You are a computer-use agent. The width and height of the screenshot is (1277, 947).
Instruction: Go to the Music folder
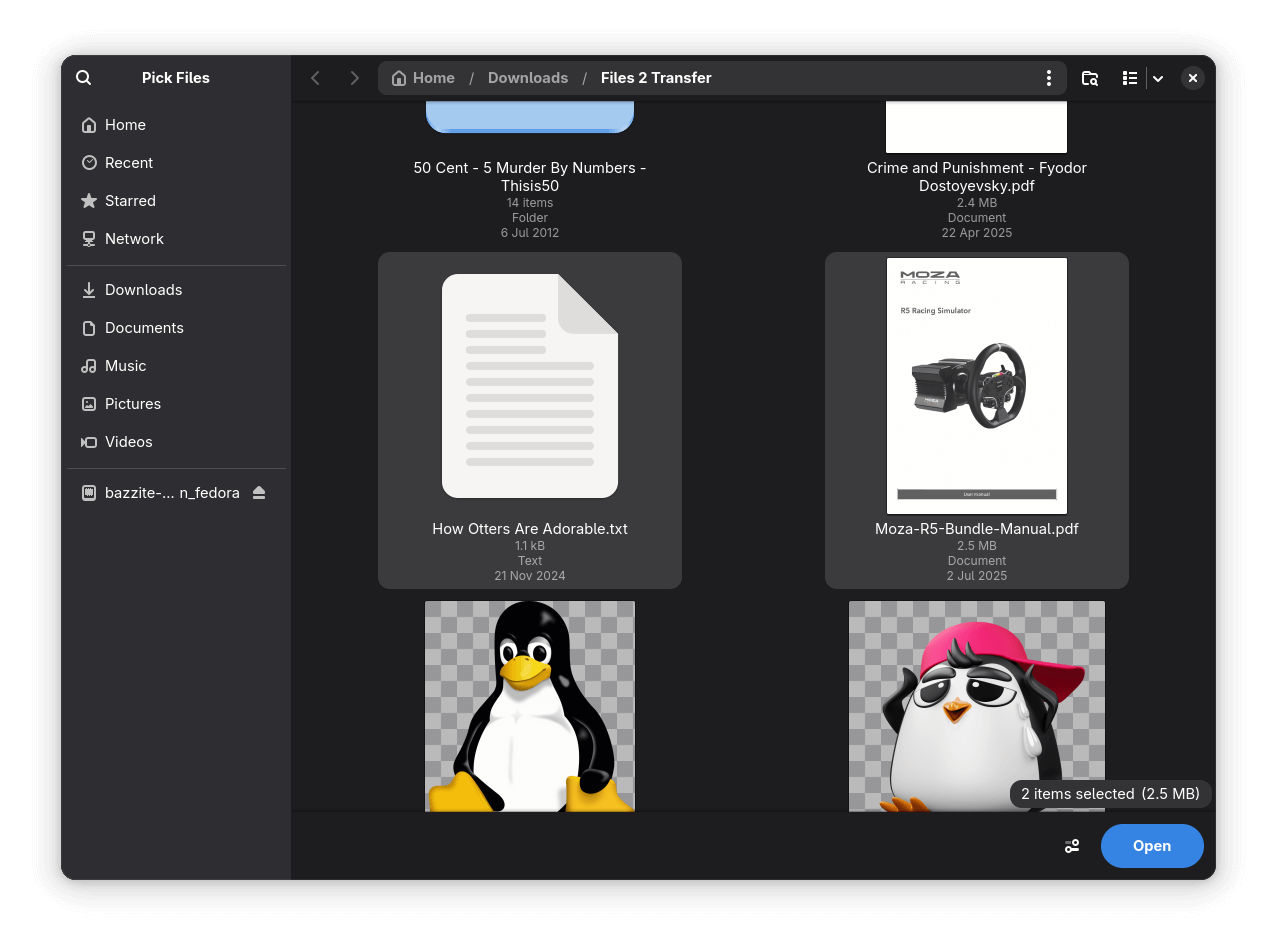pos(124,365)
